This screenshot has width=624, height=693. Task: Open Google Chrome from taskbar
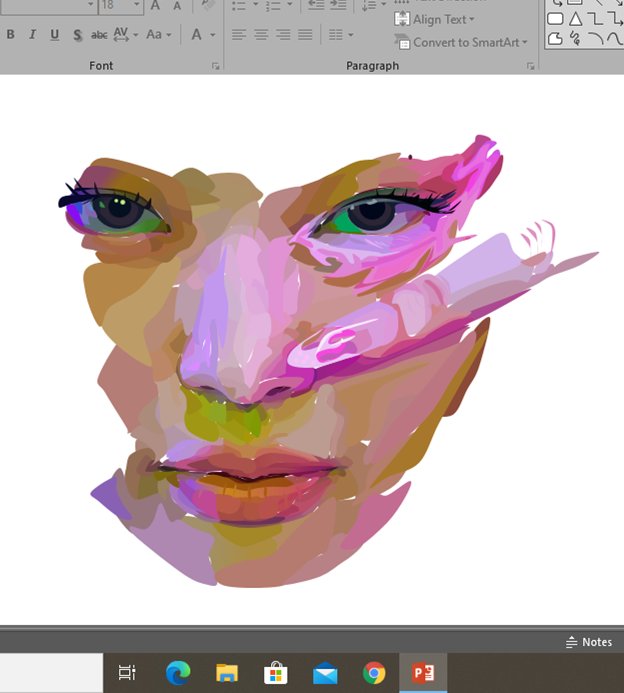click(374, 673)
